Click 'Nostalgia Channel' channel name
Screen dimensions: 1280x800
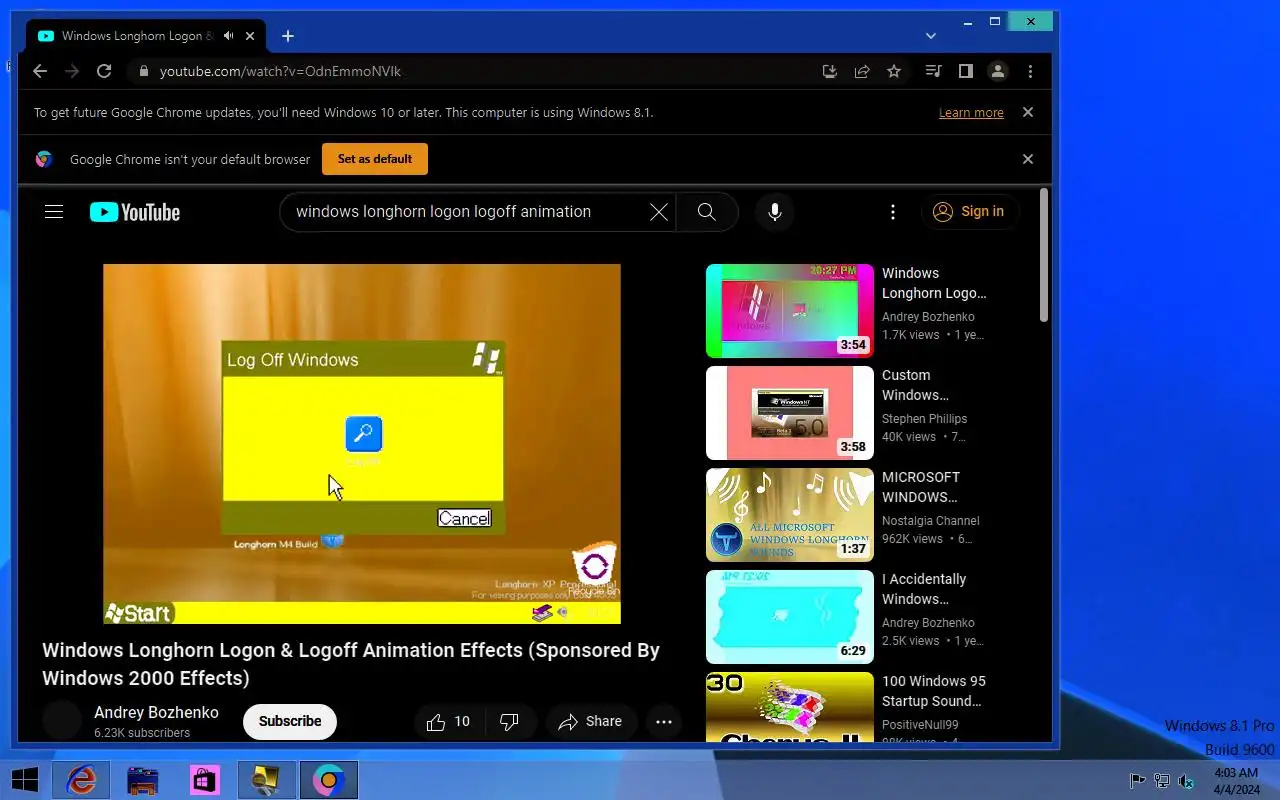(x=931, y=521)
